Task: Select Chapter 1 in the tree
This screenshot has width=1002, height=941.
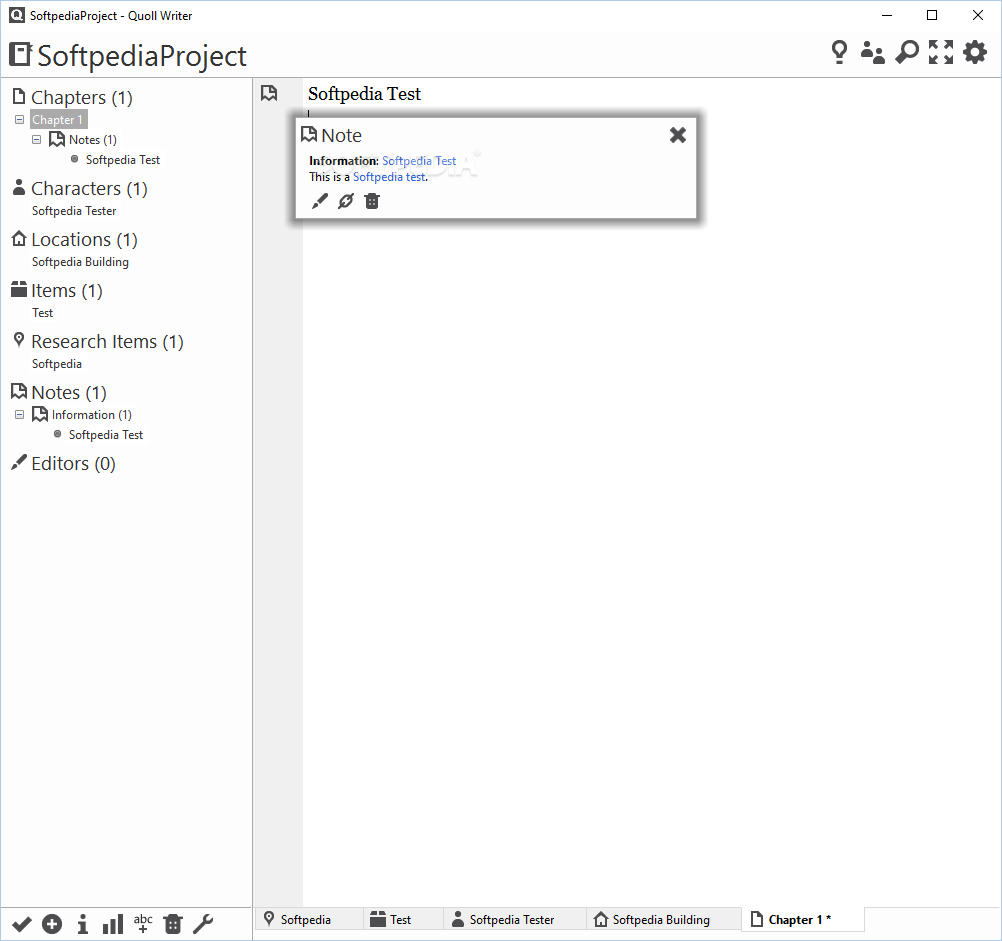Action: coord(58,119)
